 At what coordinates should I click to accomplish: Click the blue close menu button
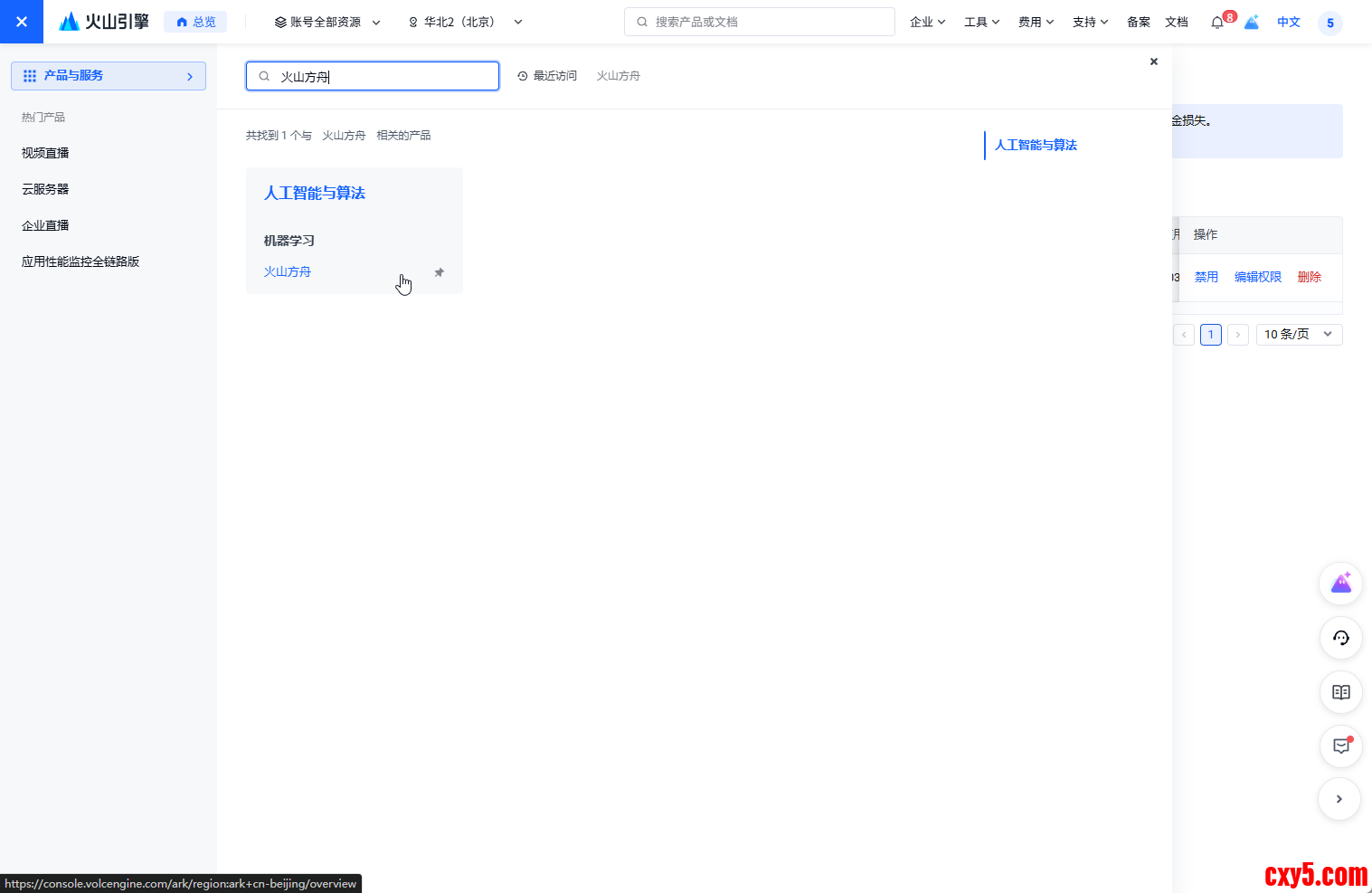pos(22,22)
